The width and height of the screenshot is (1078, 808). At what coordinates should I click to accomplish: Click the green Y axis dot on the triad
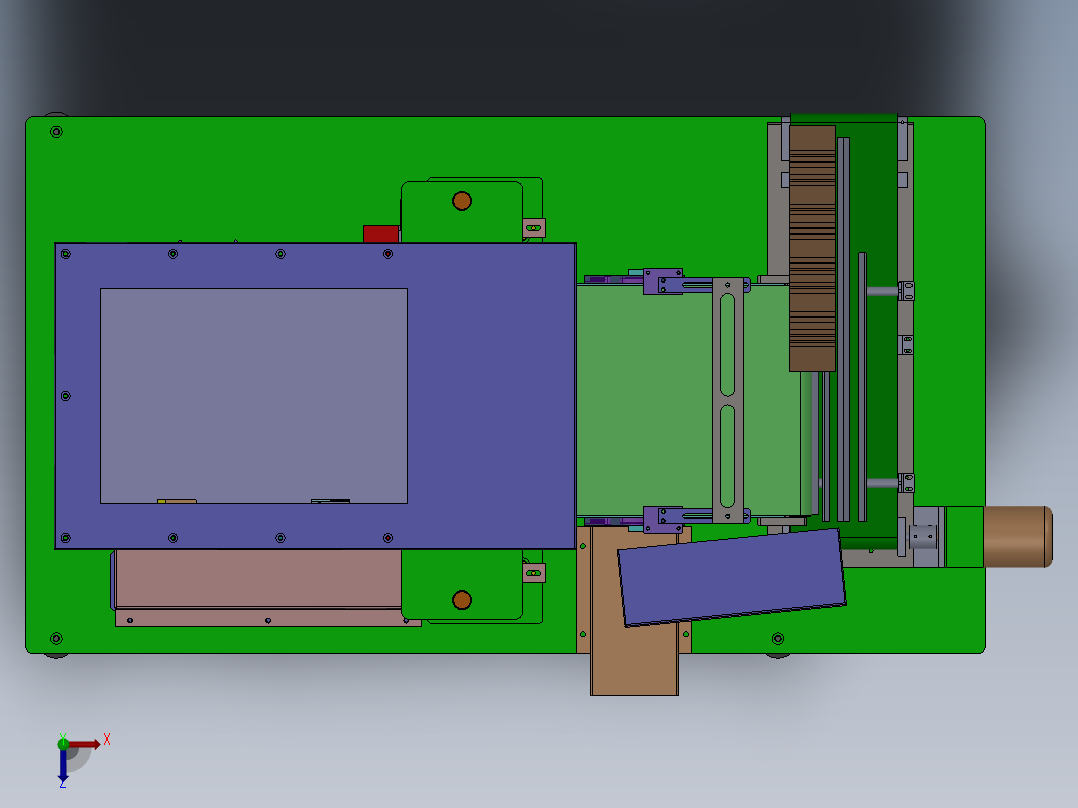point(63,743)
